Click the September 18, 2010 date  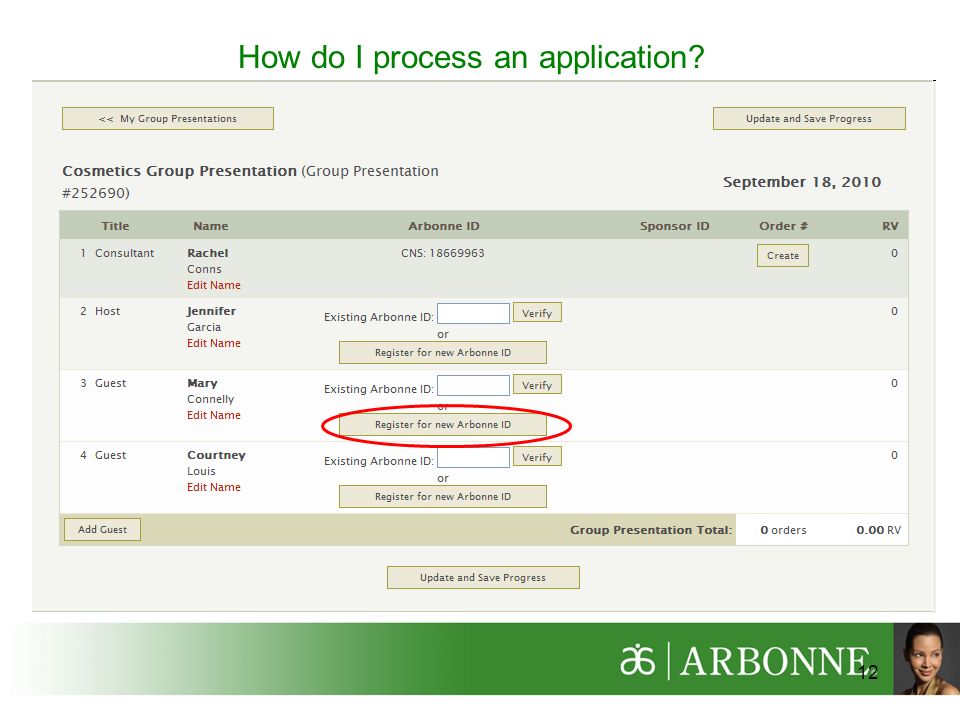click(802, 182)
